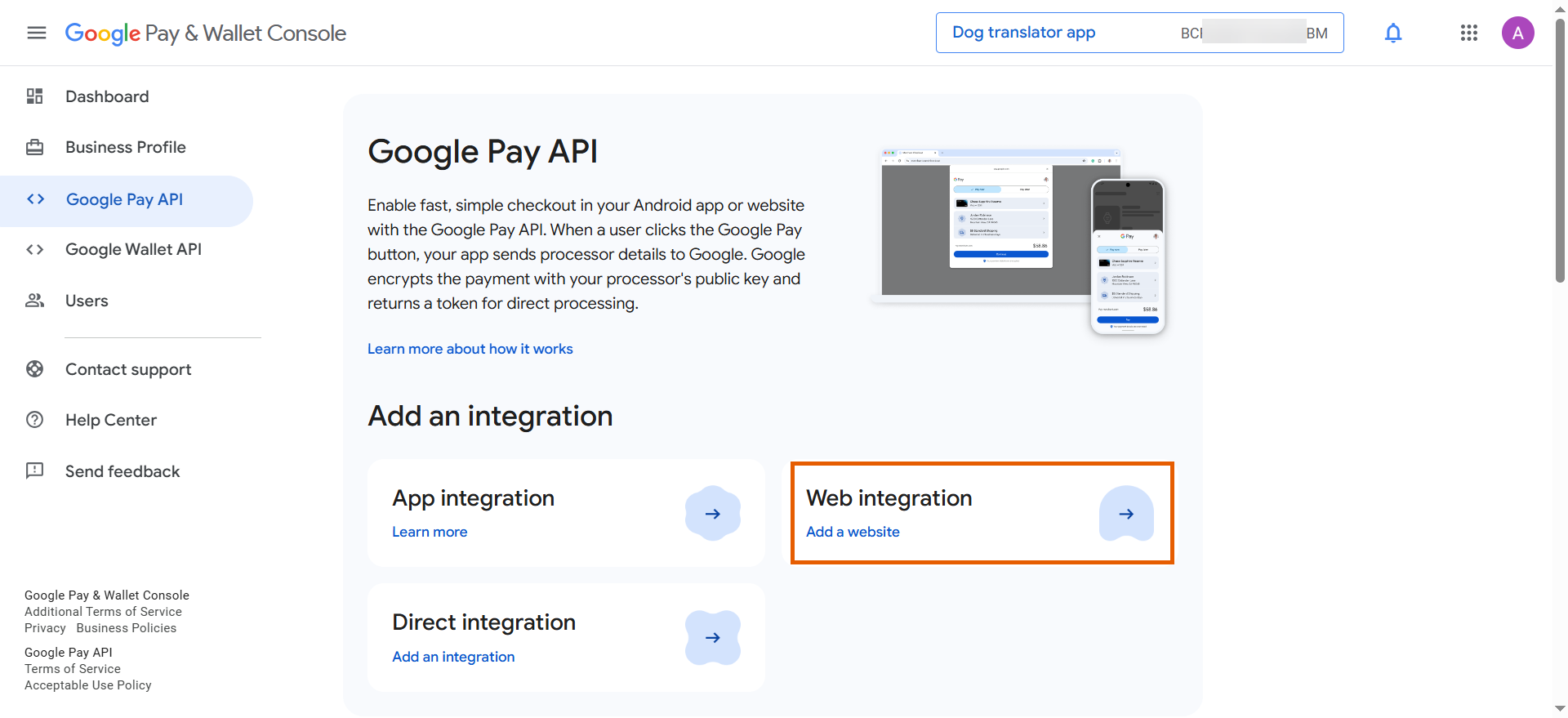1568x718 pixels.
Task: Click the Users people icon
Action: [x=34, y=301]
